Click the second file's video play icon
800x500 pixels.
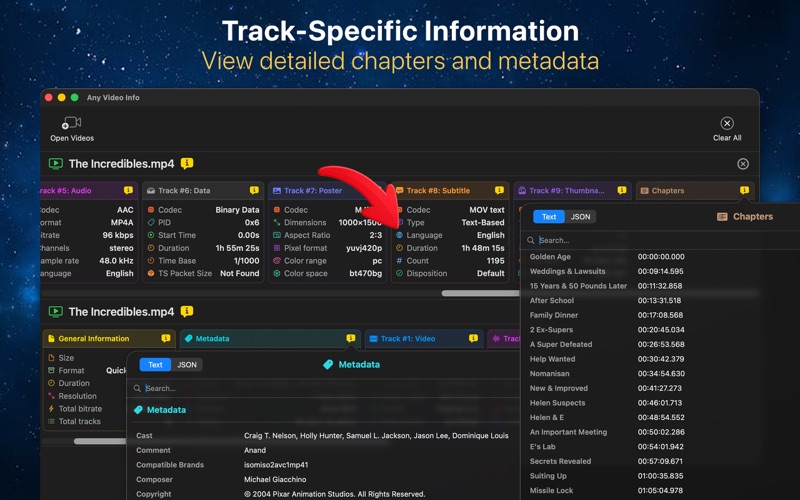click(56, 311)
